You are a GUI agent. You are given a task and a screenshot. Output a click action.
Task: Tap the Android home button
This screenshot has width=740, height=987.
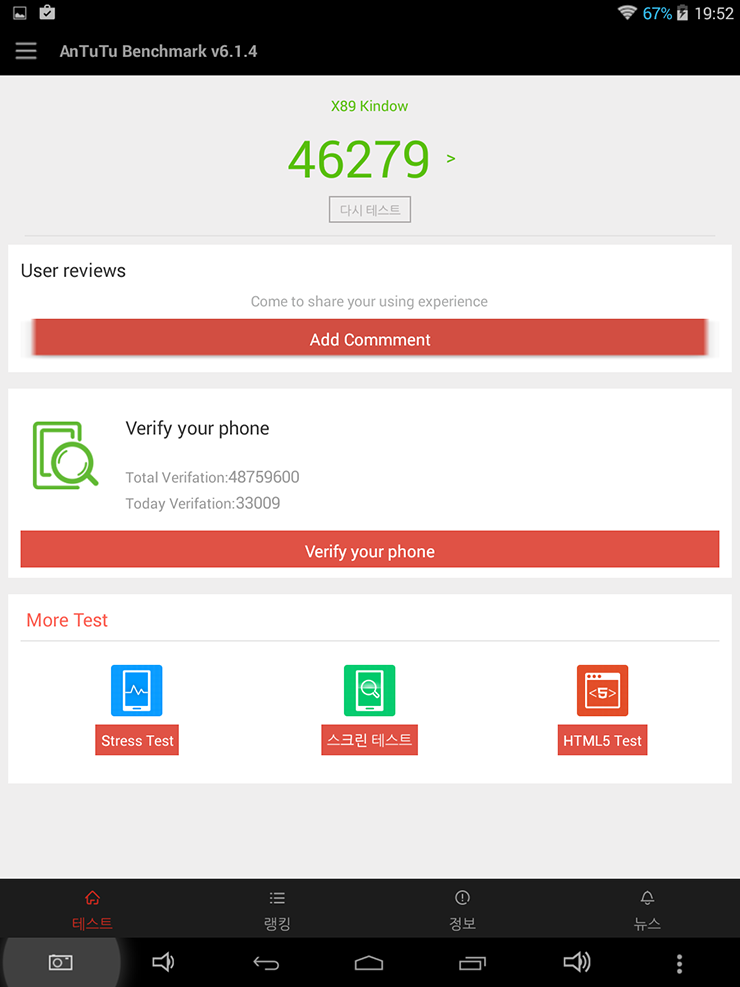click(x=369, y=962)
